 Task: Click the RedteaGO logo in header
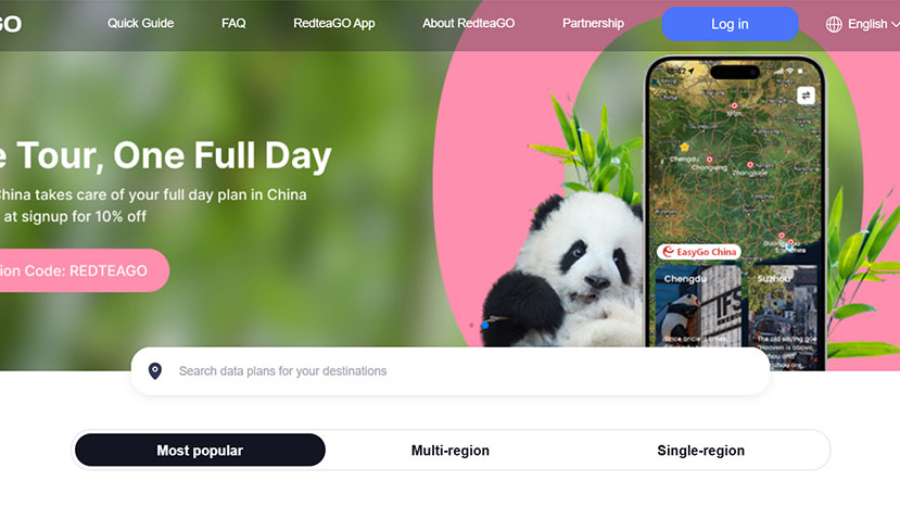pos(10,24)
